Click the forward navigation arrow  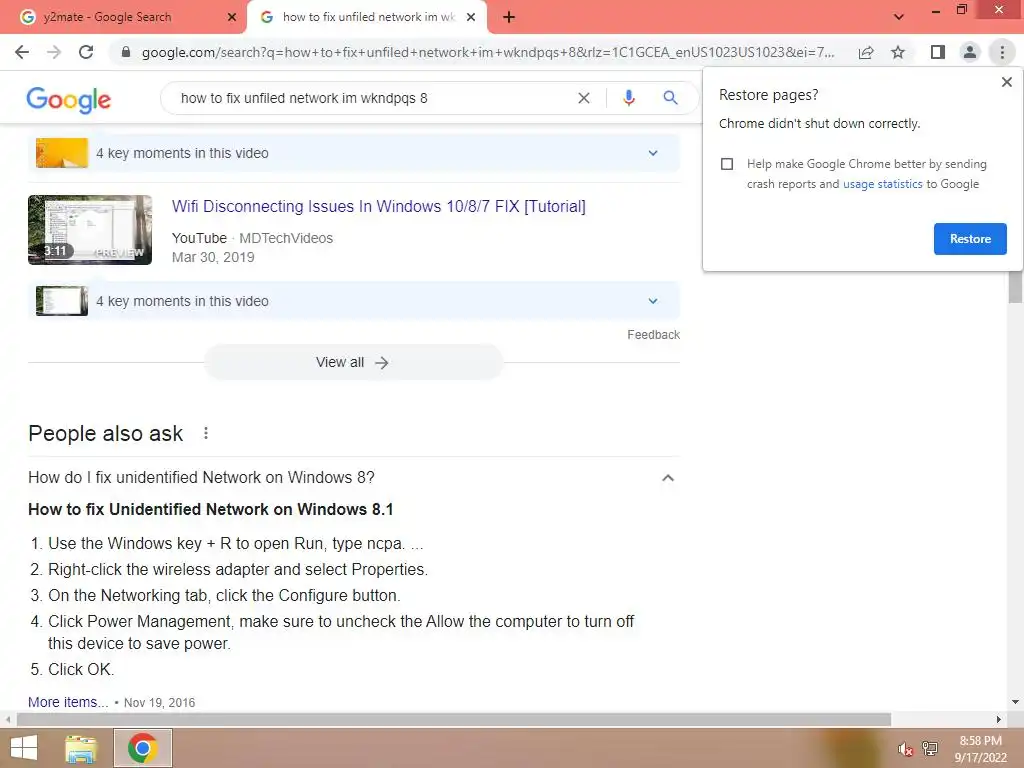coord(54,52)
